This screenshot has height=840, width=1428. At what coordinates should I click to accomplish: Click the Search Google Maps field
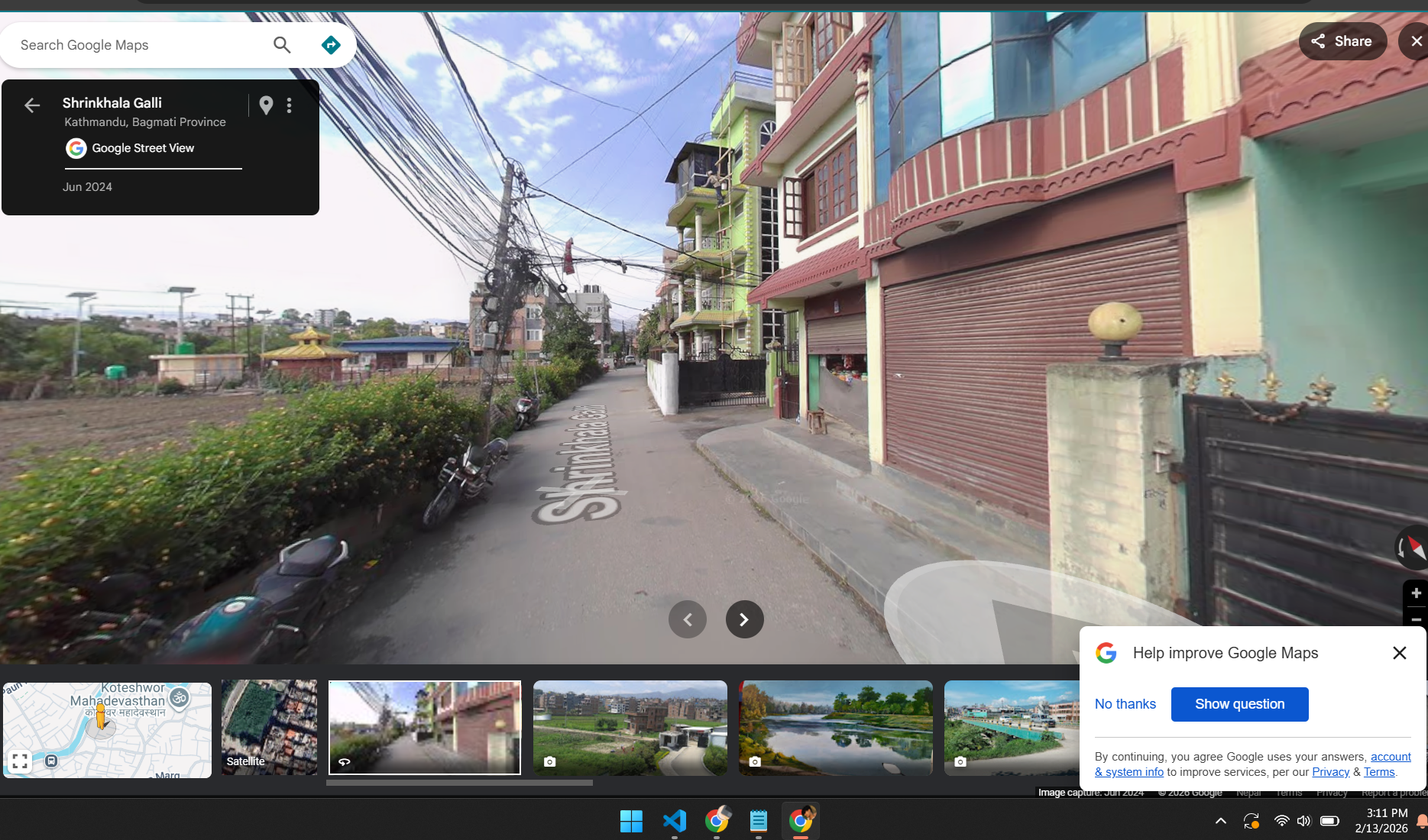(138, 45)
